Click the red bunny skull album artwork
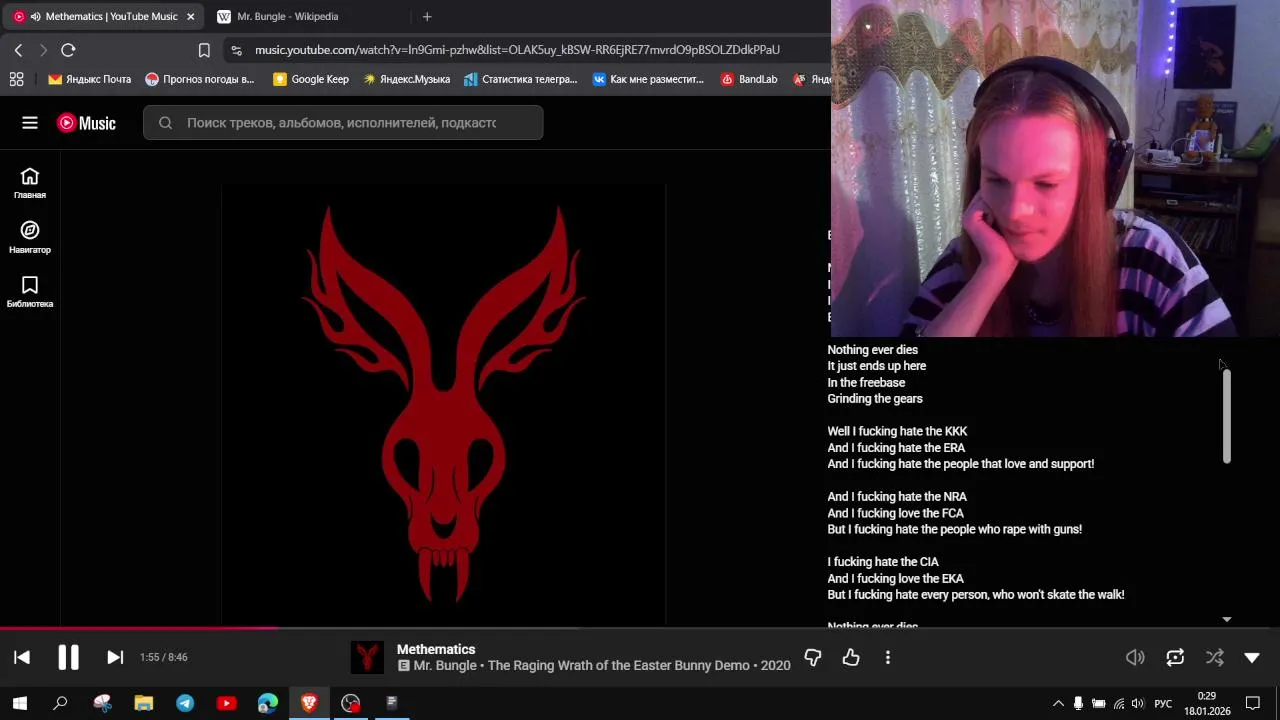The width and height of the screenshot is (1280, 720). (x=443, y=404)
